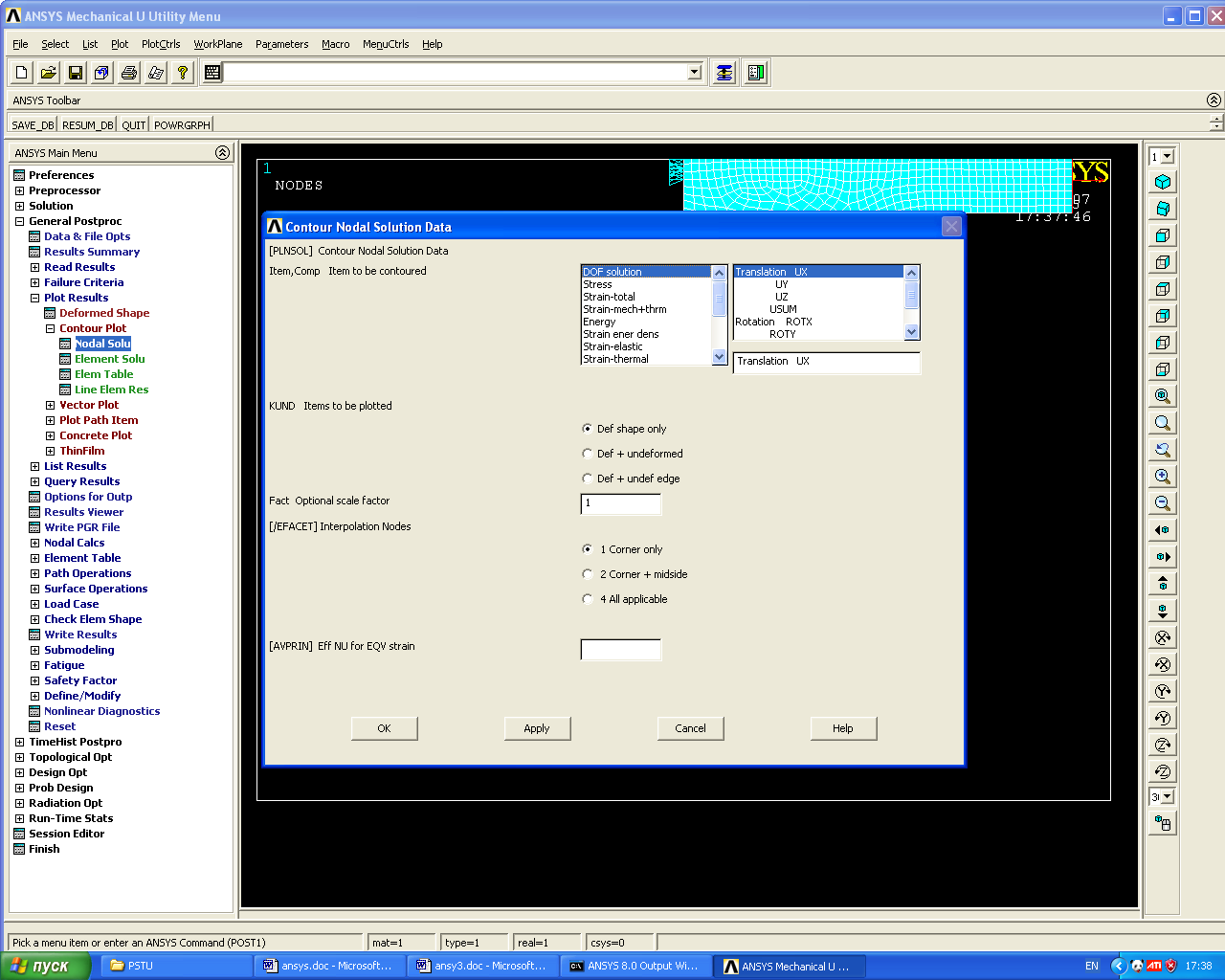Switch to Oblique view icon

[x=1163, y=209]
